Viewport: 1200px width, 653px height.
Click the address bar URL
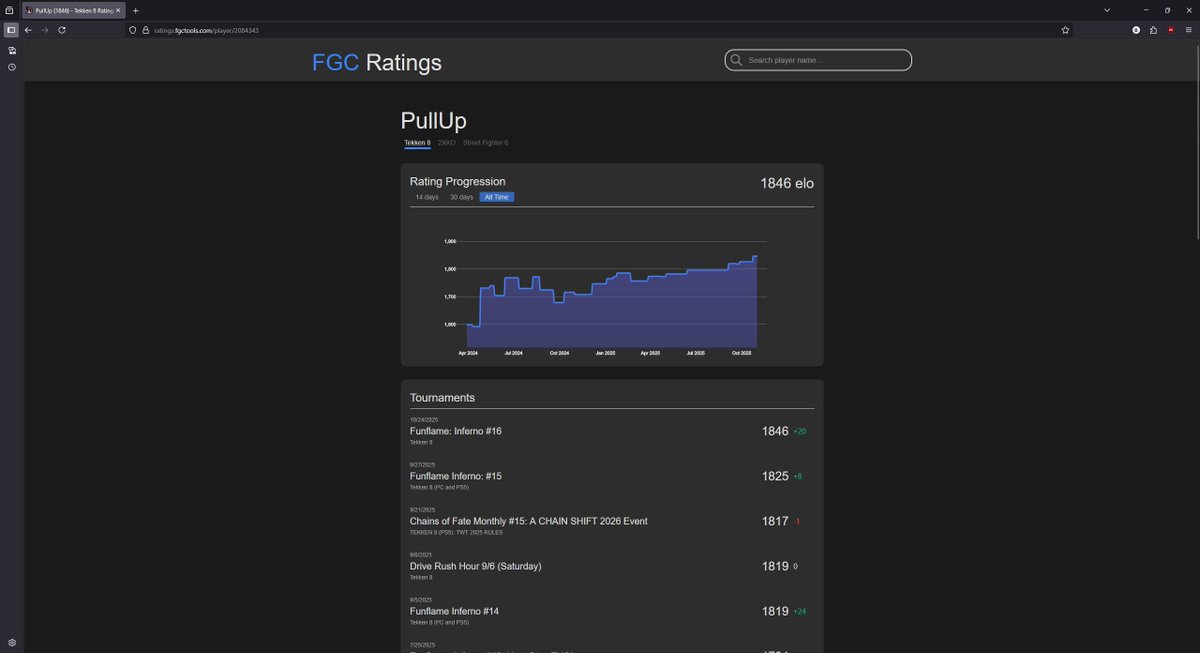click(x=206, y=30)
